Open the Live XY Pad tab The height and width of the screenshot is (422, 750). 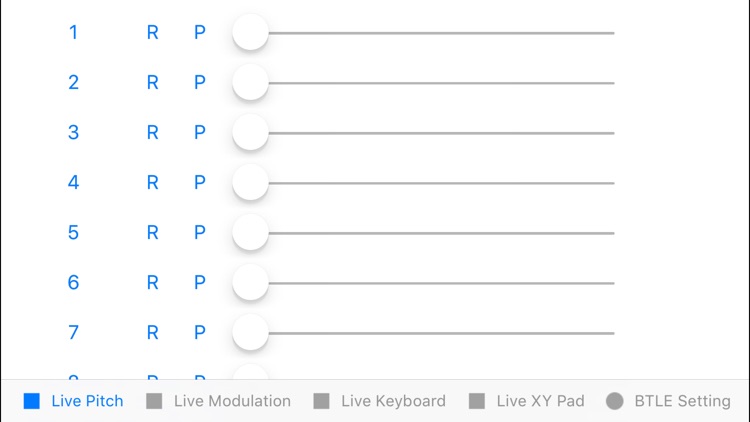tap(540, 401)
